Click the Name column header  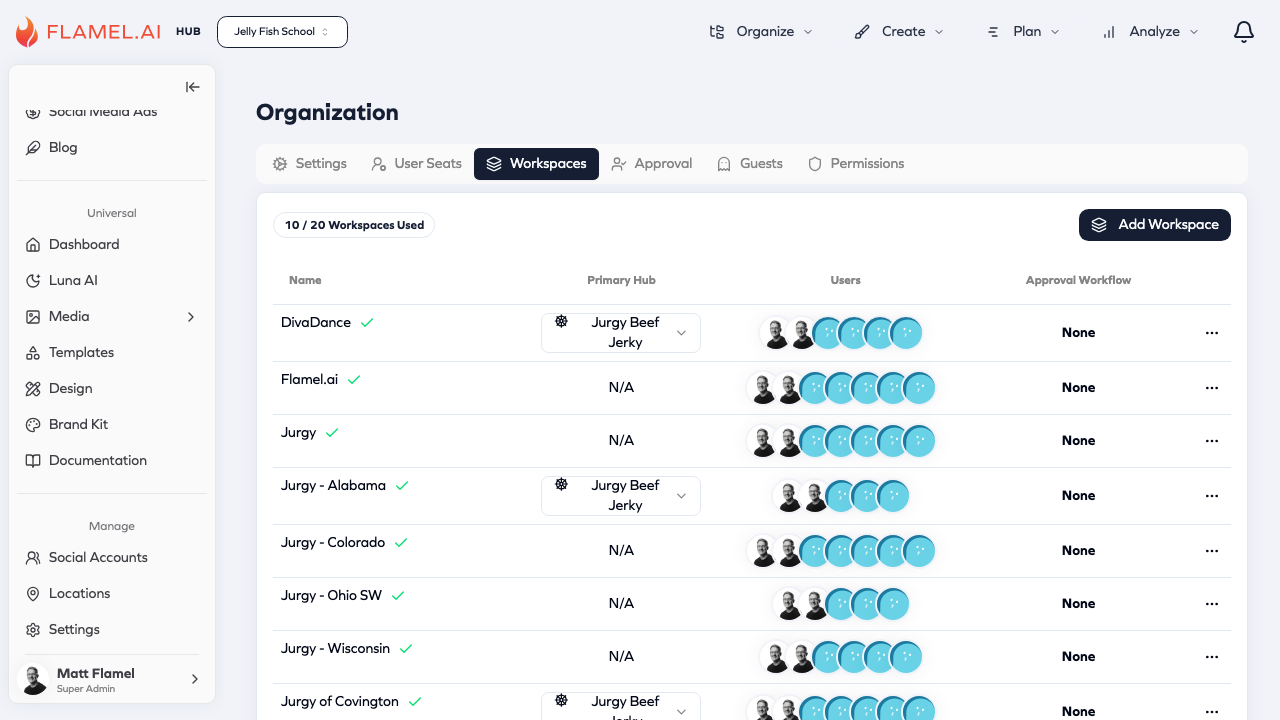[305, 281]
